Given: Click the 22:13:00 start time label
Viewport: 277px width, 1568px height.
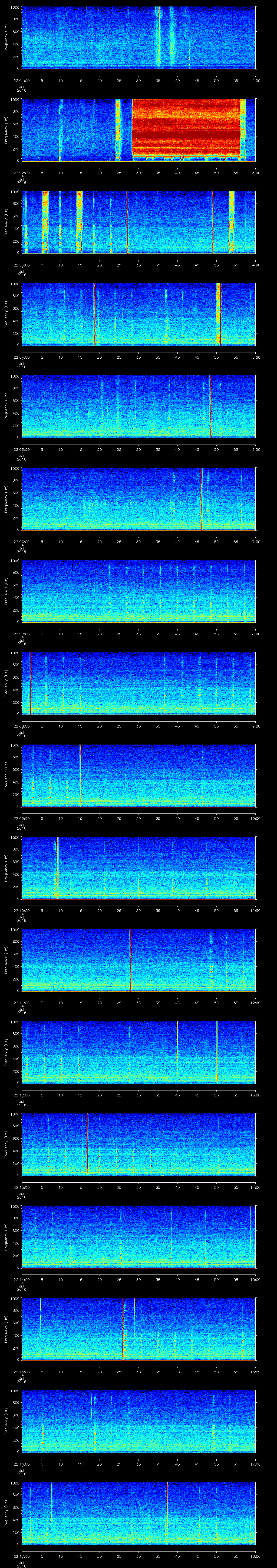Looking at the screenshot, I should (22, 1187).
